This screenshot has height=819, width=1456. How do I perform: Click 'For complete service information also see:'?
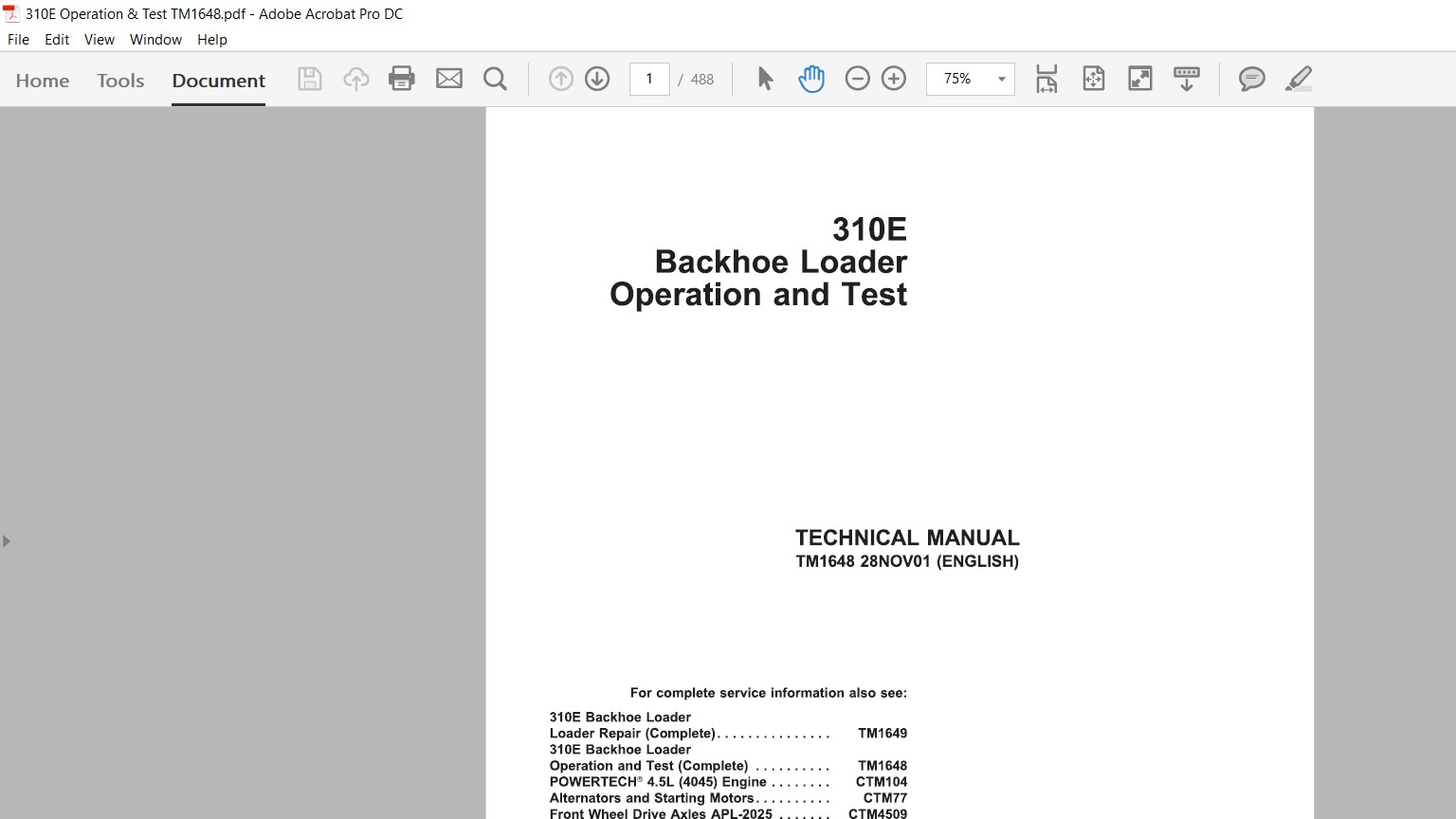point(769,693)
